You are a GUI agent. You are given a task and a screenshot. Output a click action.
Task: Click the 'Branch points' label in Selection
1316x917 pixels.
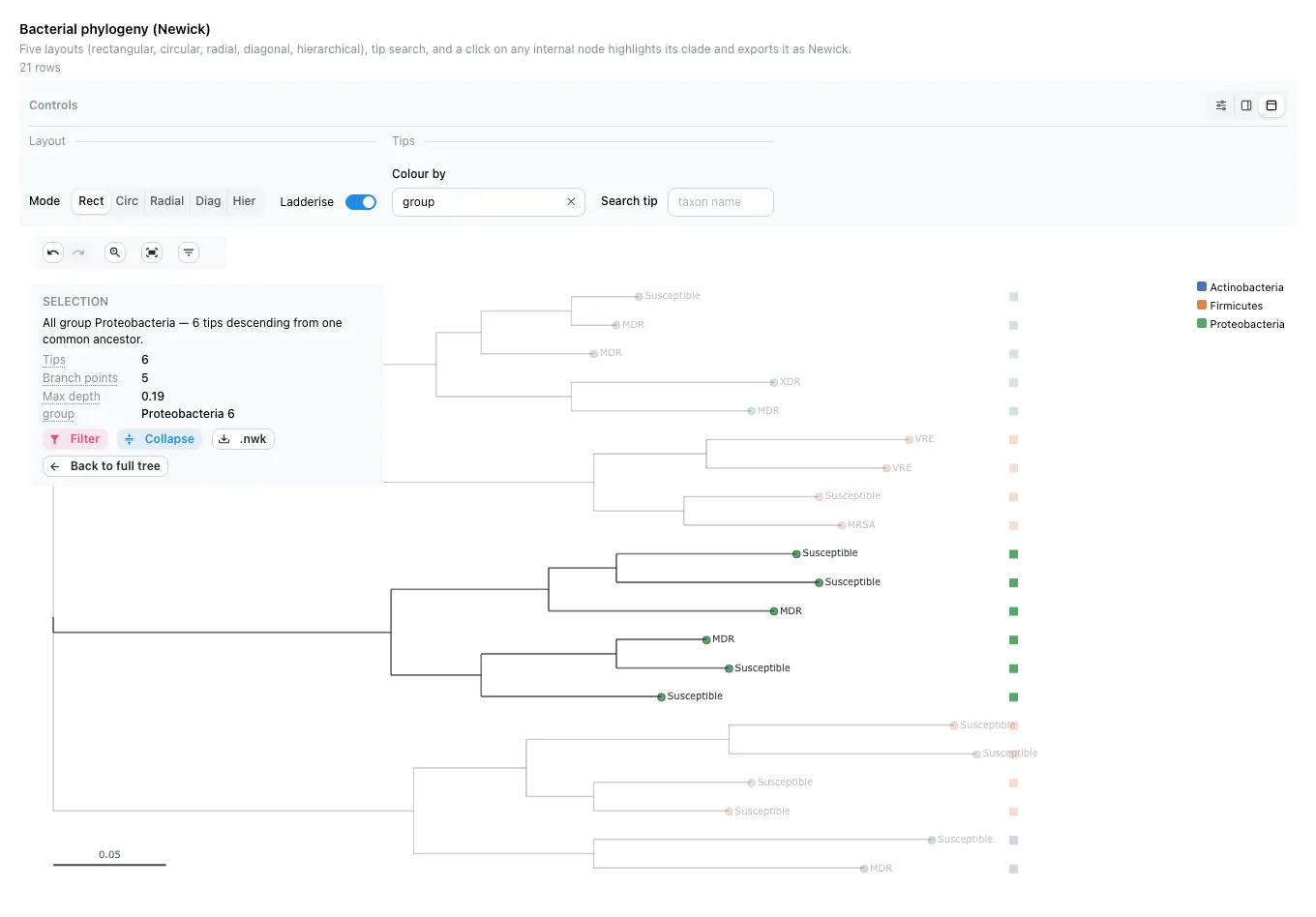click(x=80, y=378)
